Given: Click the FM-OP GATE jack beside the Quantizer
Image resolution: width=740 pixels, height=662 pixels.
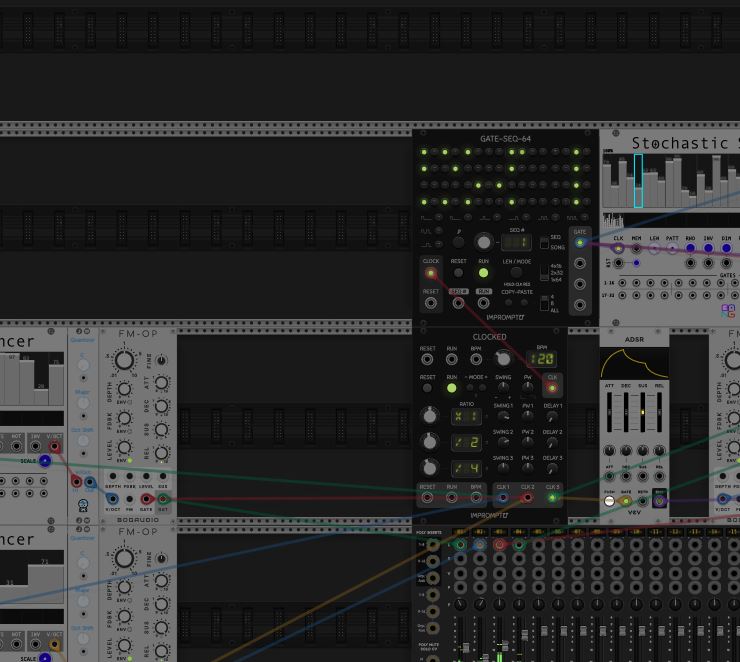Looking at the screenshot, I should click(146, 498).
